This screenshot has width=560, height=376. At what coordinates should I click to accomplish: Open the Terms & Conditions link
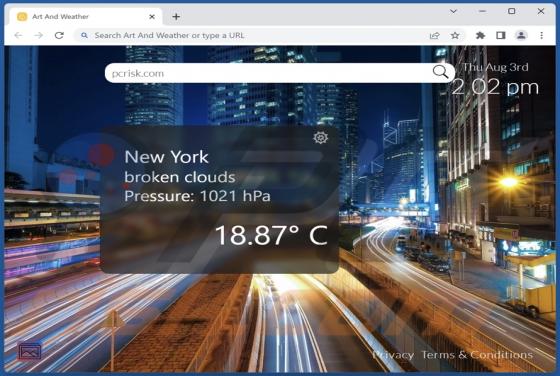(x=477, y=355)
